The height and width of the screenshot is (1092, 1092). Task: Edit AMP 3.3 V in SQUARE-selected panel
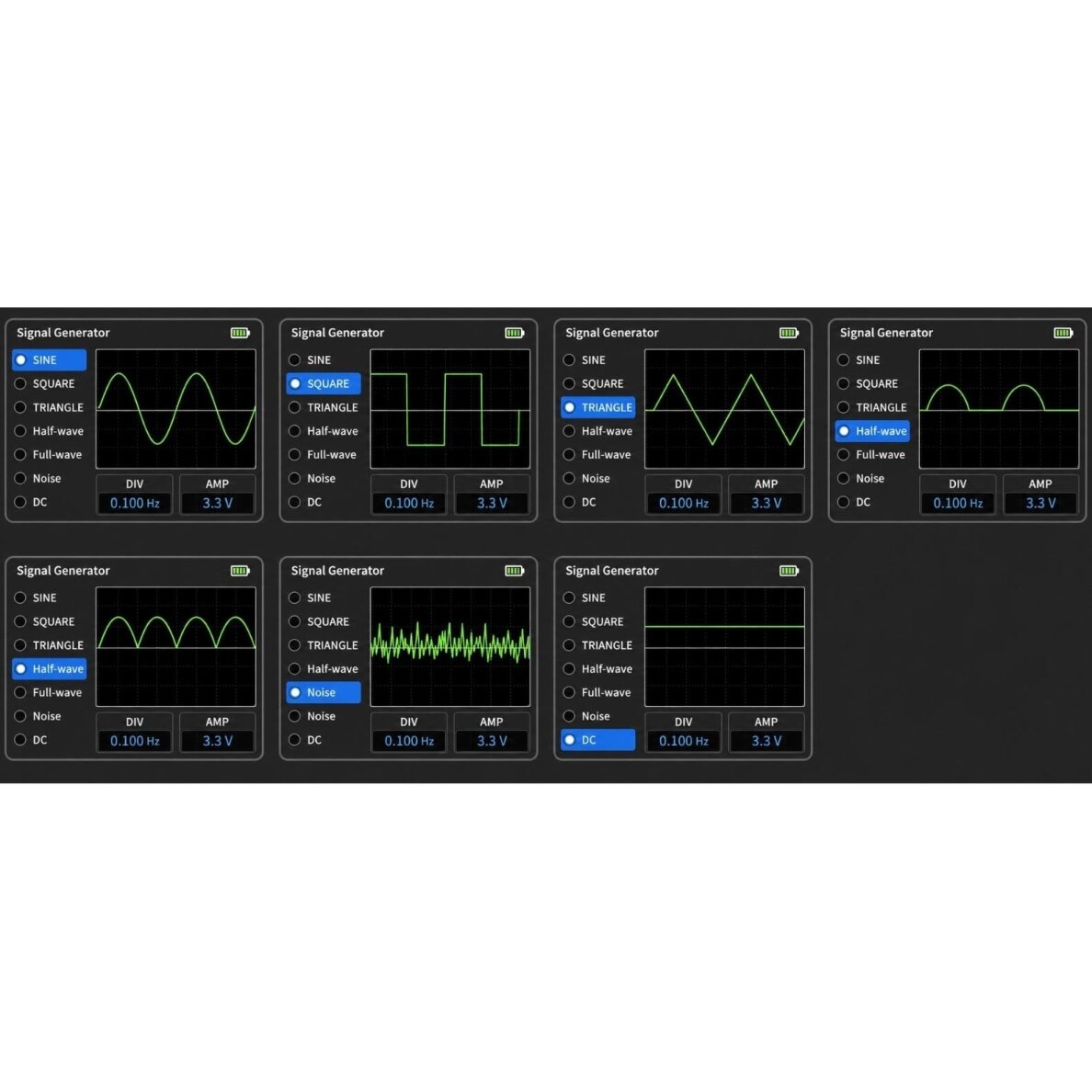click(x=492, y=504)
